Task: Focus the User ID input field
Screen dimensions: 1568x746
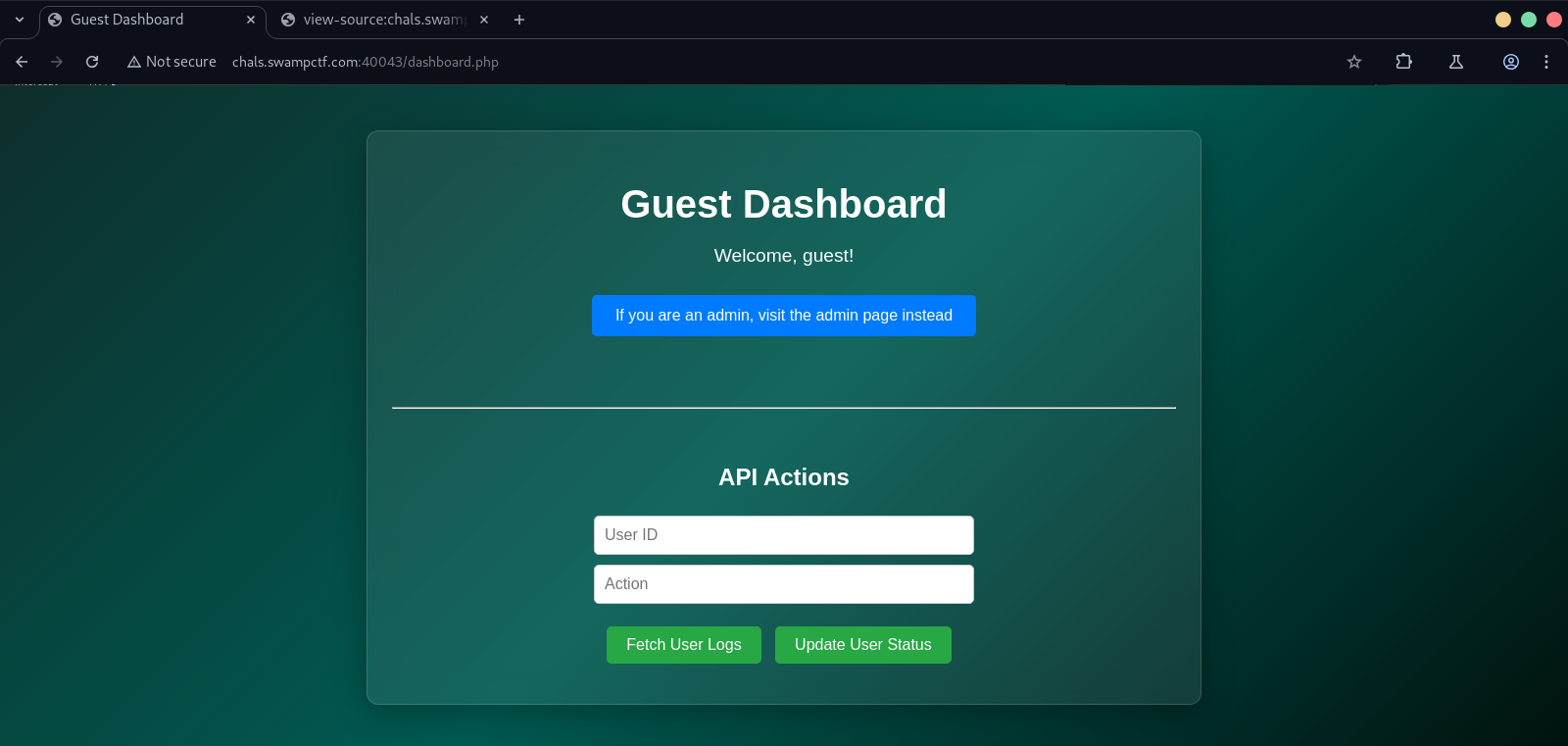Action: [783, 535]
